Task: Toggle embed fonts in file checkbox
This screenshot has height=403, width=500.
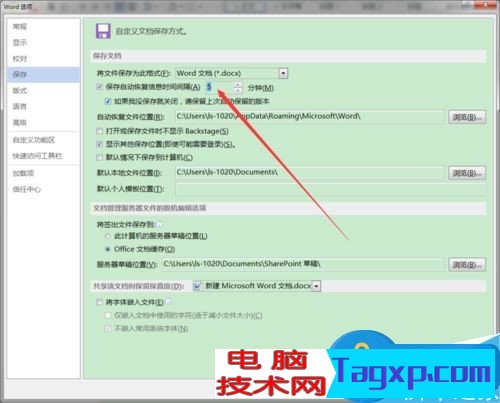Action: [x=99, y=302]
